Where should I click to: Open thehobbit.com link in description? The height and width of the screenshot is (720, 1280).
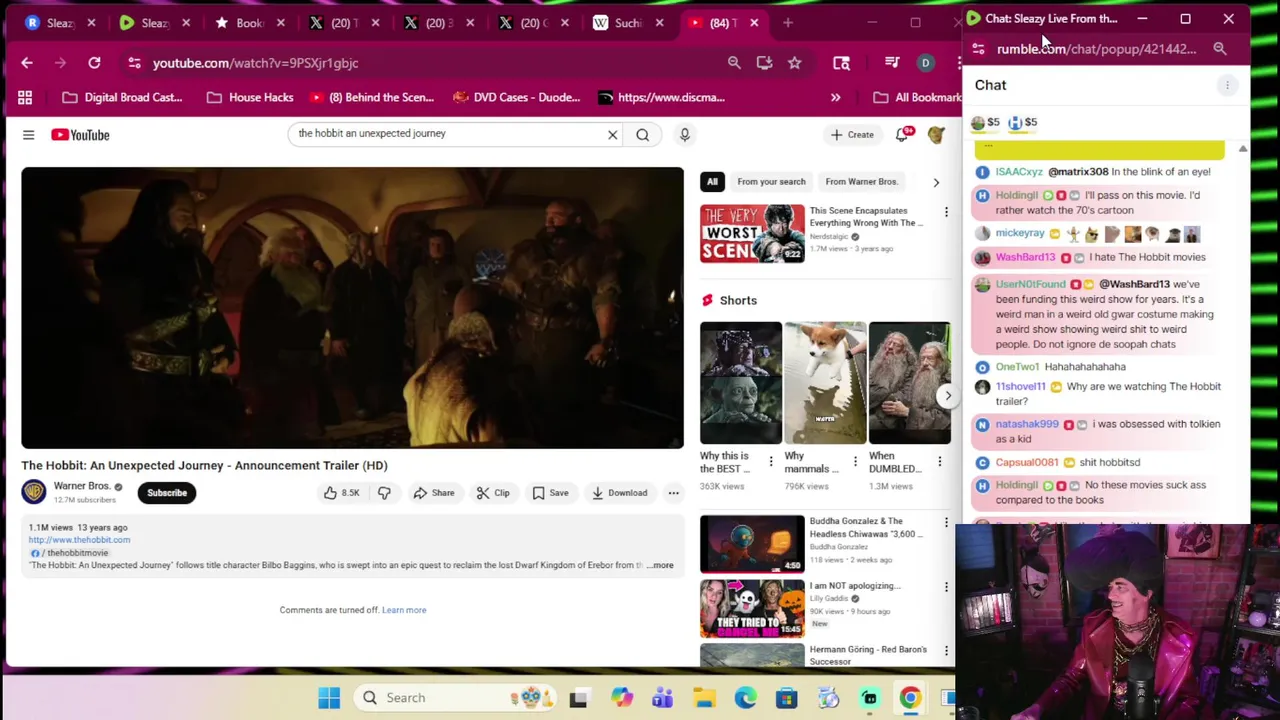point(79,540)
